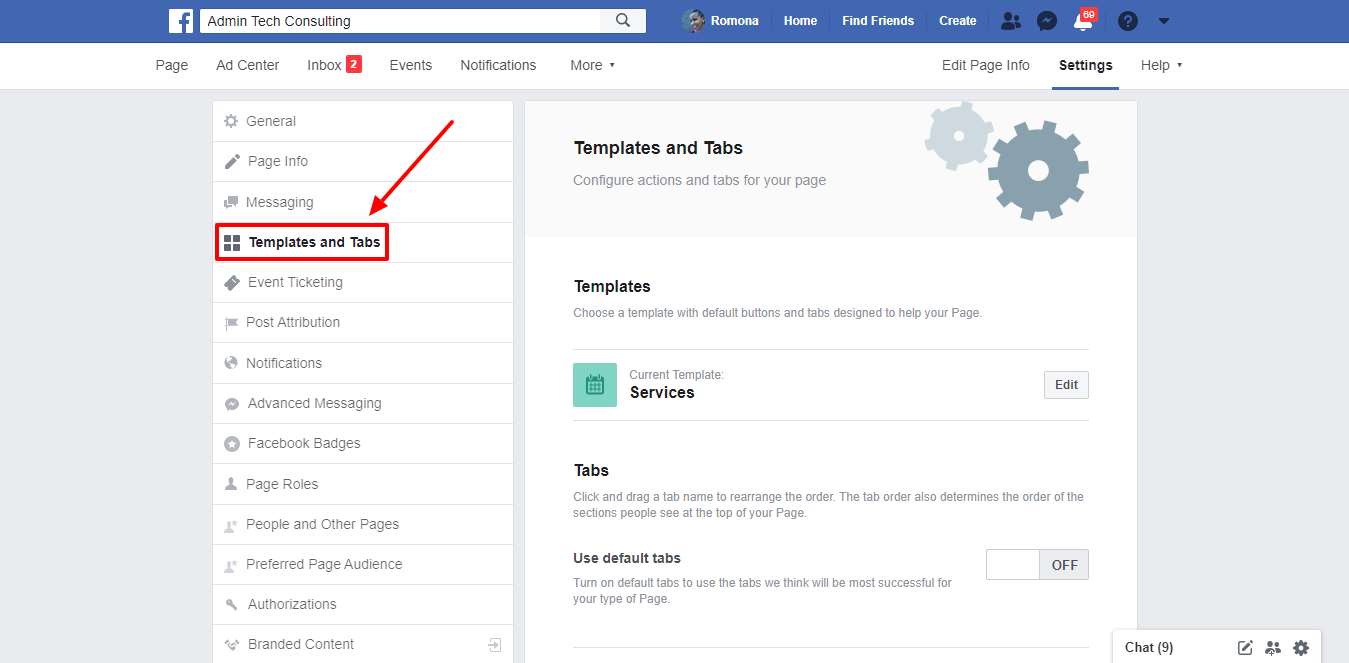Viewport: 1349px width, 663px height.
Task: Click the Authorizations wrench icon
Action: pos(232,605)
